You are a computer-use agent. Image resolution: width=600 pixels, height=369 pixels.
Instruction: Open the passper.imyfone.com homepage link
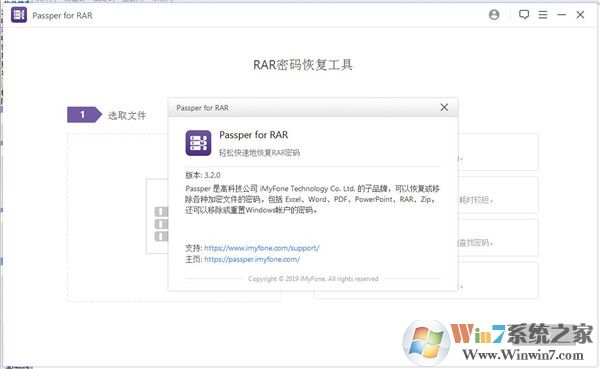252,260
